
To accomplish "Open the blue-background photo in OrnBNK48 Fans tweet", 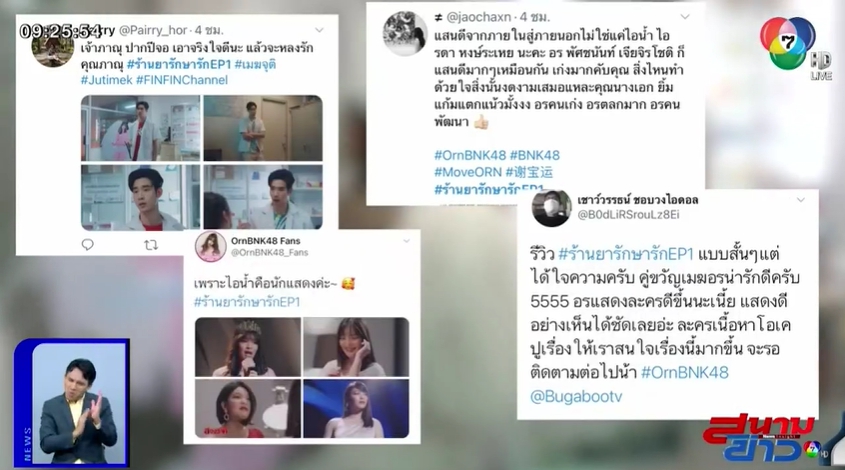I will click(356, 408).
